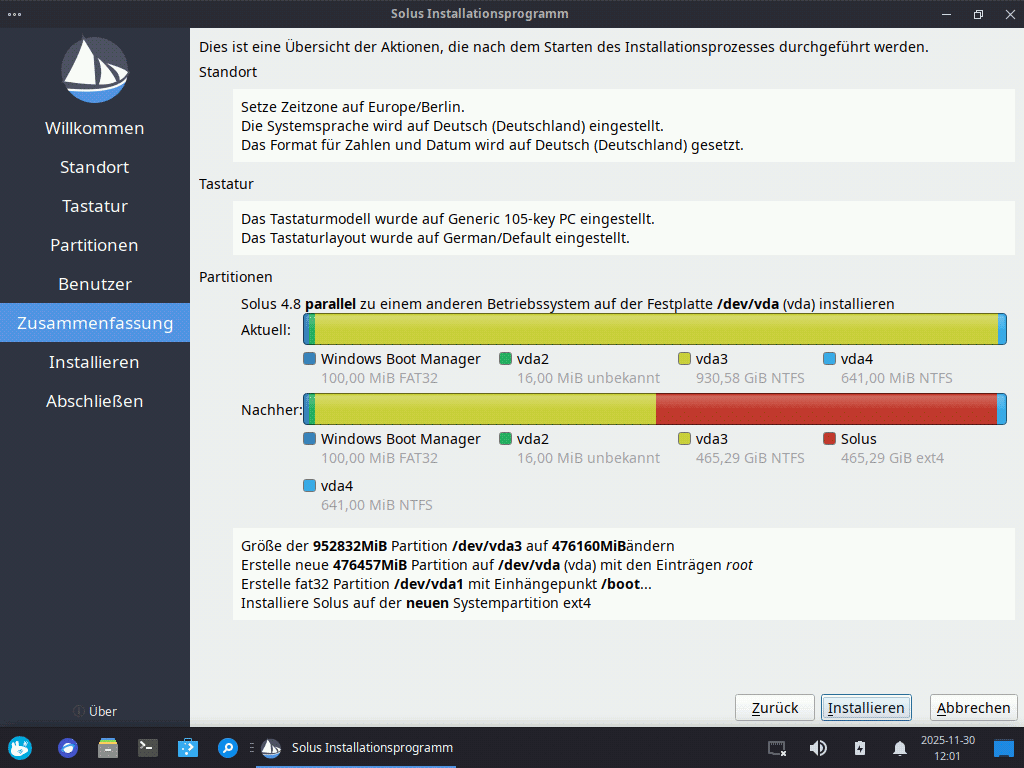
Task: Go to the Partitionen step
Action: click(95, 246)
